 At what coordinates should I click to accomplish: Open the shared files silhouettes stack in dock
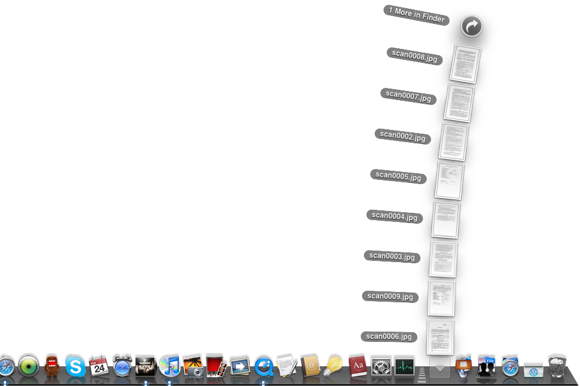tap(486, 366)
